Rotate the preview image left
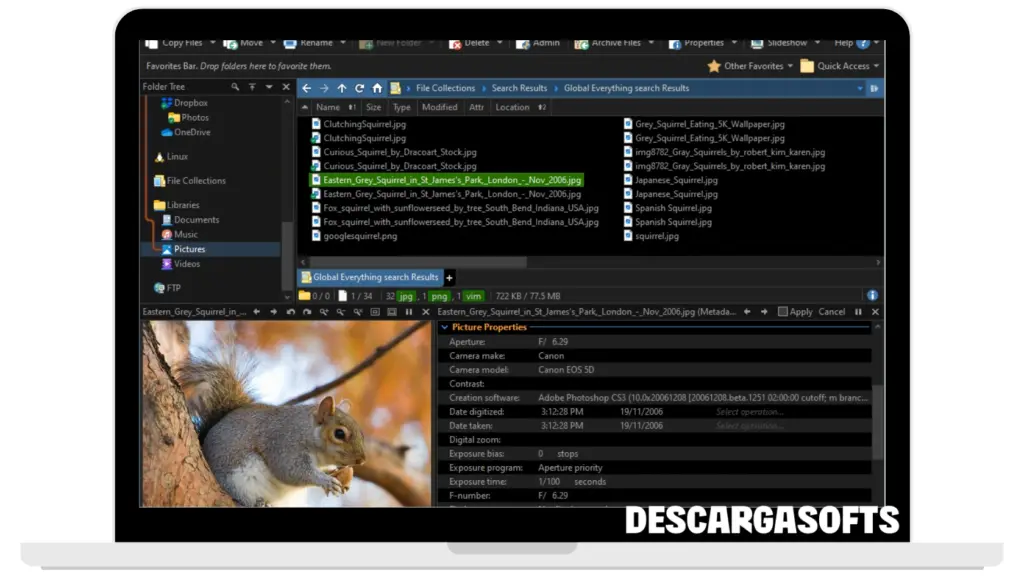Image resolution: width=1024 pixels, height=576 pixels. [290, 312]
